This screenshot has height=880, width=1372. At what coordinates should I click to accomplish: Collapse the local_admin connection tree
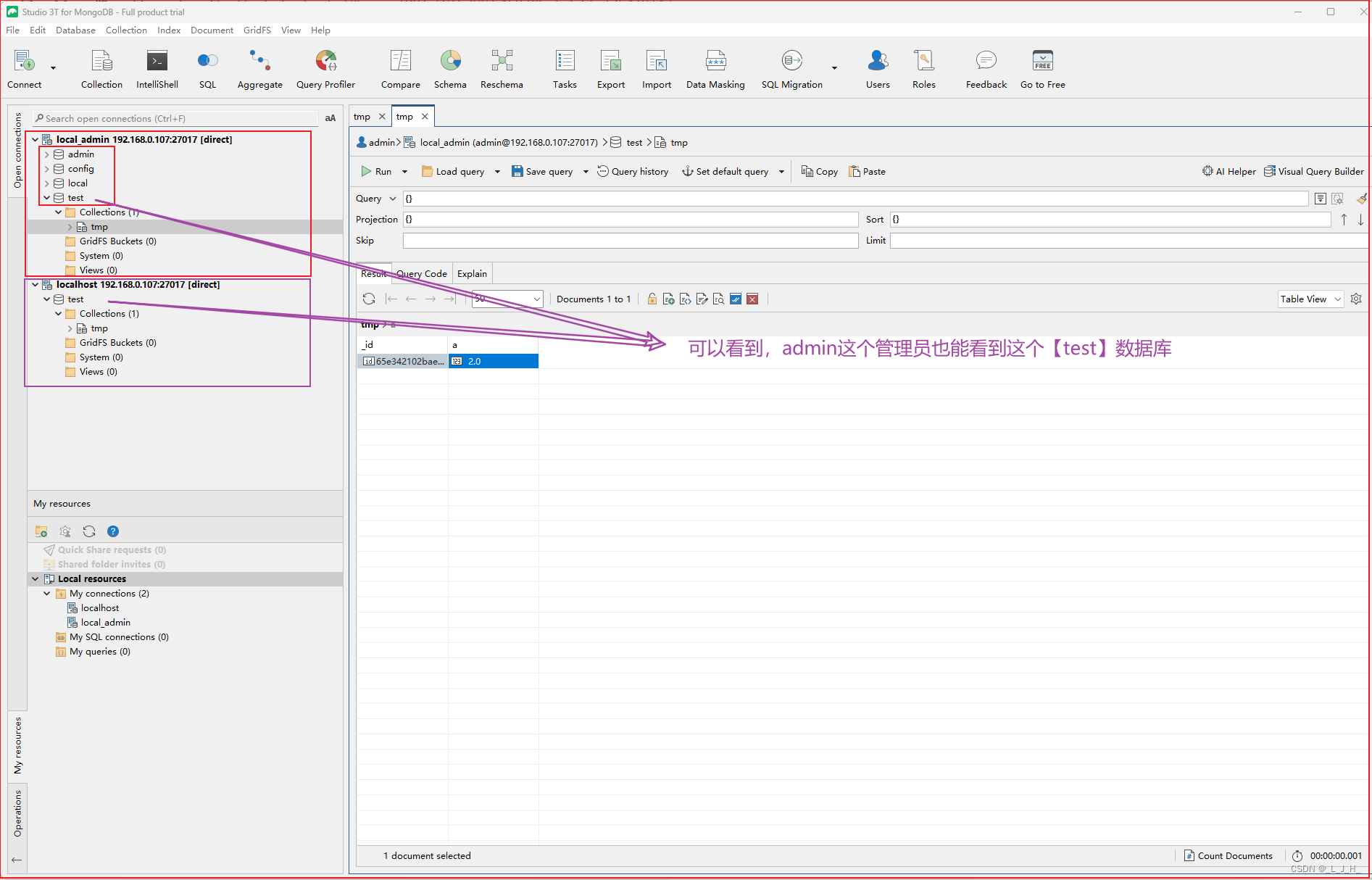point(35,140)
